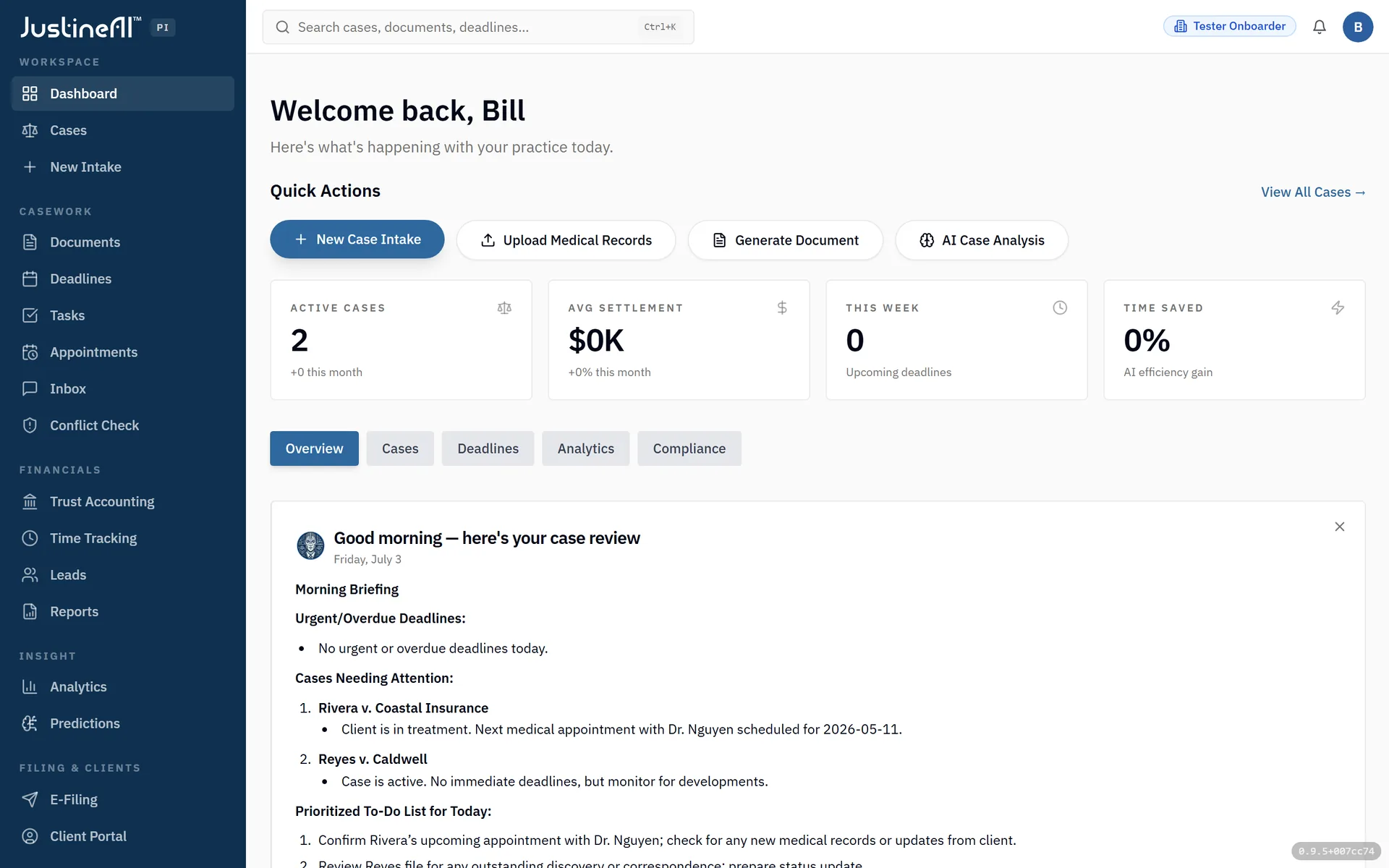Open the Tasks checkbox icon in sidebar
Image resolution: width=1389 pixels, height=868 pixels.
(x=30, y=315)
